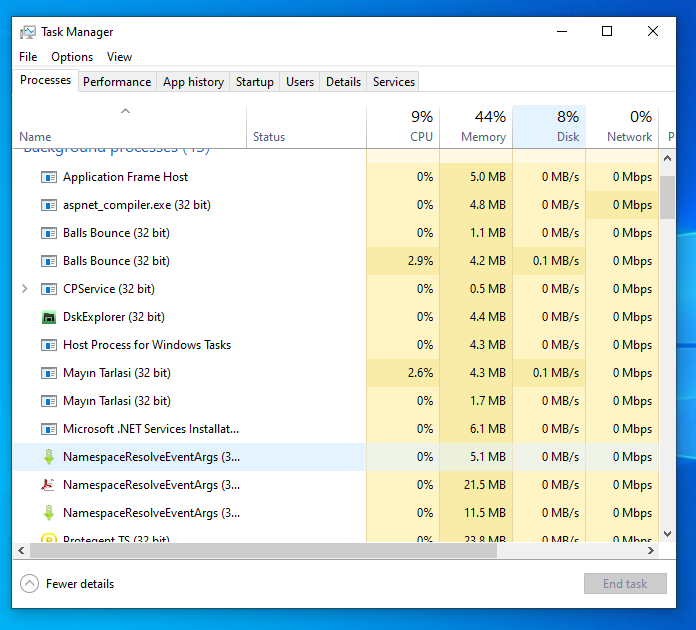Click the aspnet_compiler.exe process icon

[49, 205]
